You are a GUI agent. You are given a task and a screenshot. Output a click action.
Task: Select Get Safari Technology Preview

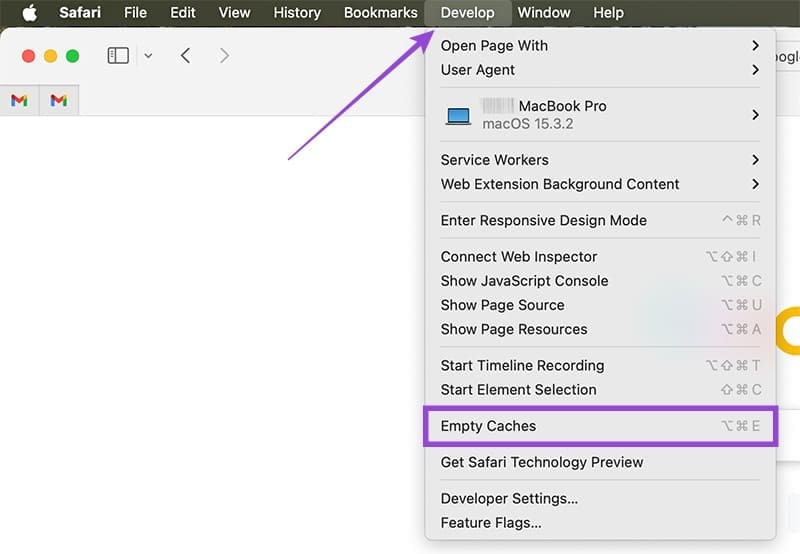(601, 462)
